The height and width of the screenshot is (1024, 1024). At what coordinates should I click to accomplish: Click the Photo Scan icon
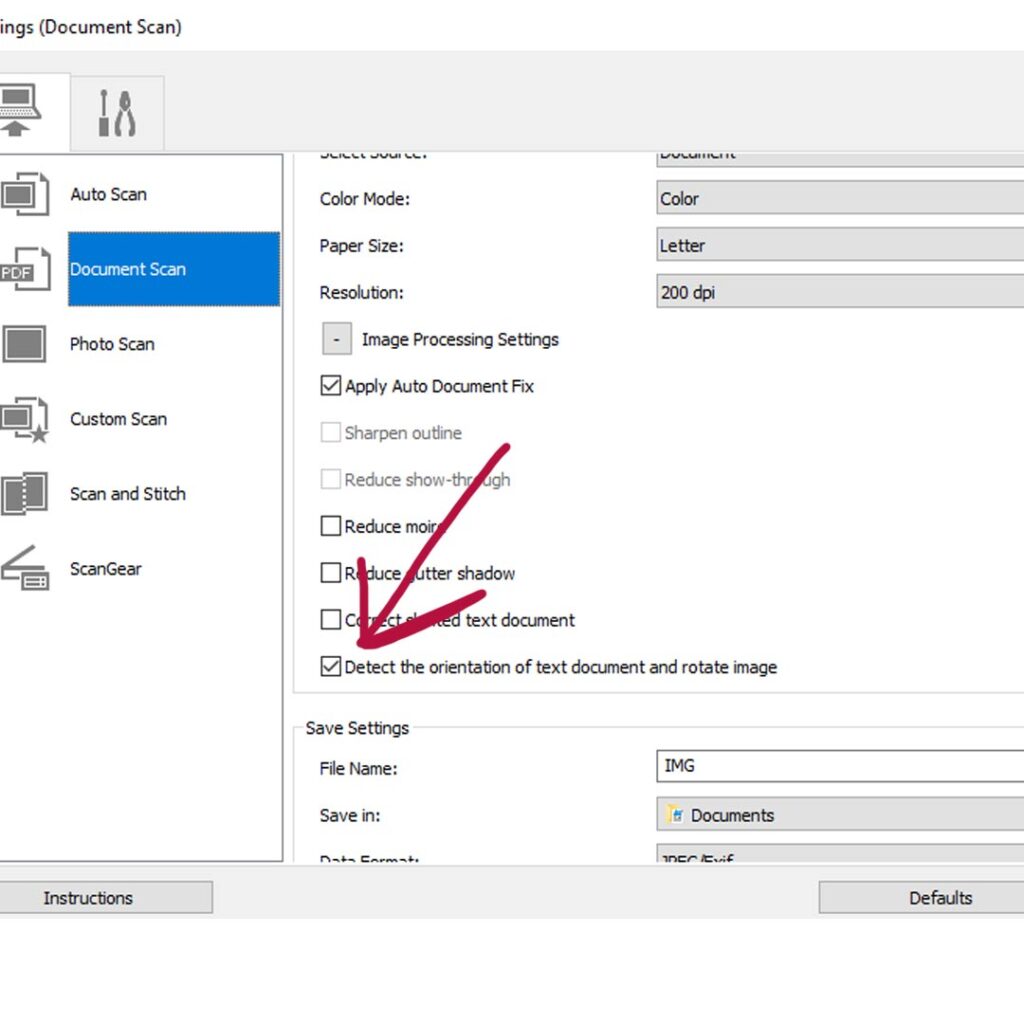point(24,344)
